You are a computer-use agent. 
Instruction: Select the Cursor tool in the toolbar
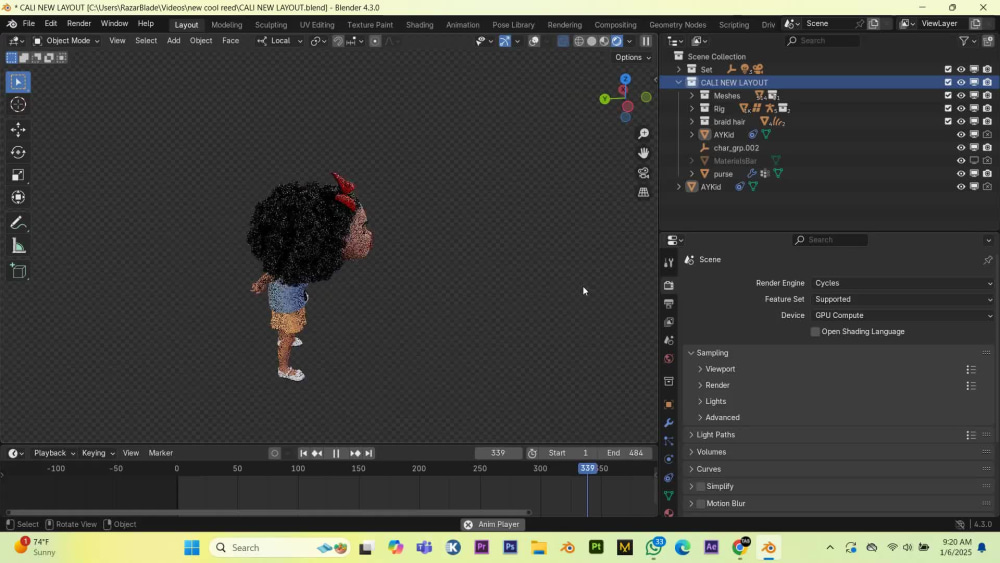tap(18, 105)
